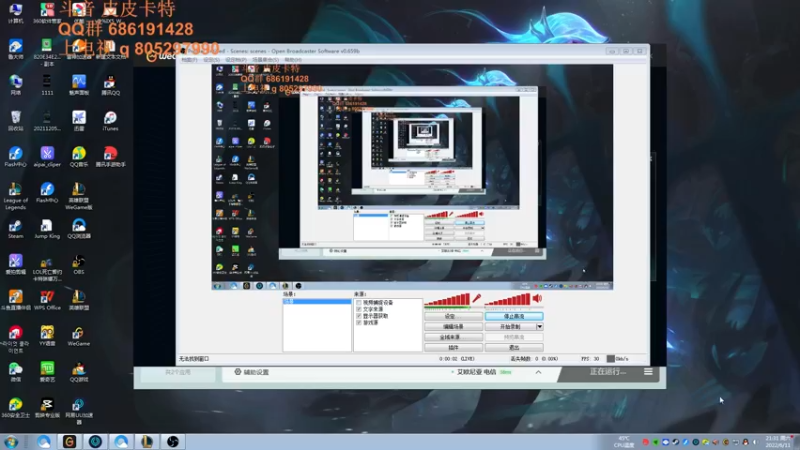The image size is (800, 450).
Task: Open the third OBS menu bar item
Action: (236, 60)
